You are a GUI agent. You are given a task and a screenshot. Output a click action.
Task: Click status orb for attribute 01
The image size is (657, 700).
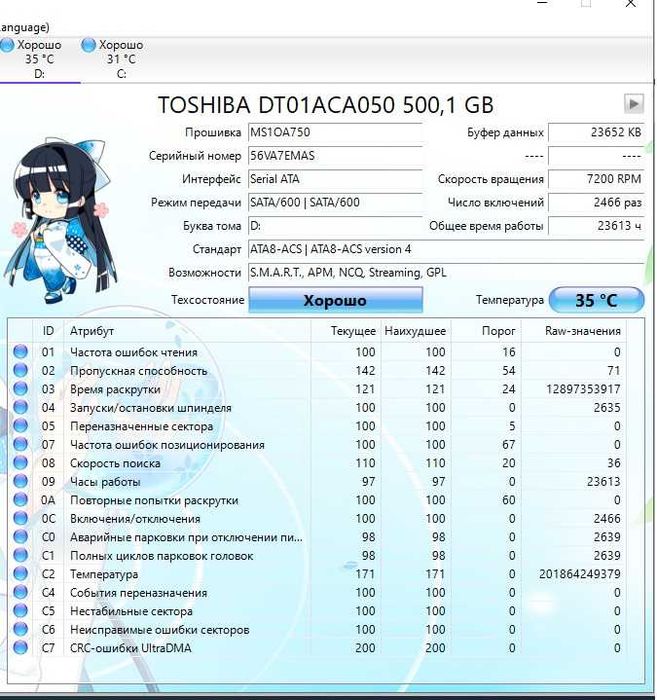tap(20, 352)
